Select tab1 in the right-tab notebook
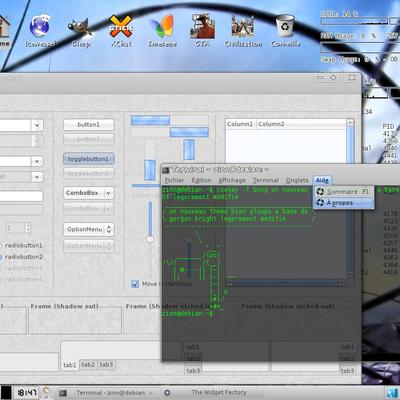The height and width of the screenshot is (400, 400). [347, 347]
